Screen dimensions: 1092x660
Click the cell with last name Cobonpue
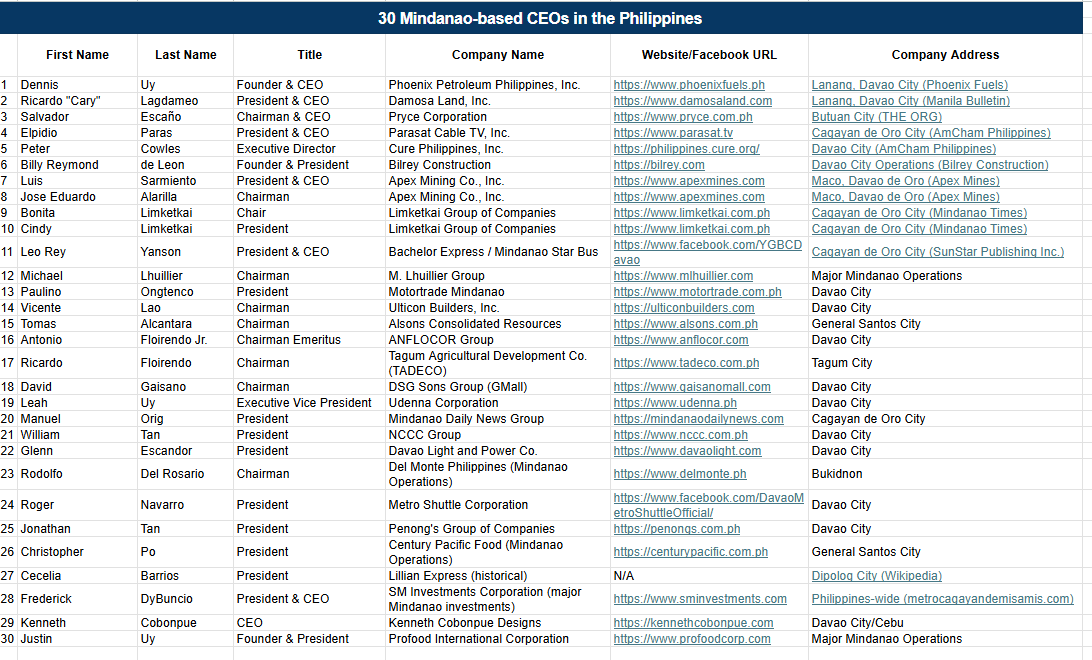(185, 622)
